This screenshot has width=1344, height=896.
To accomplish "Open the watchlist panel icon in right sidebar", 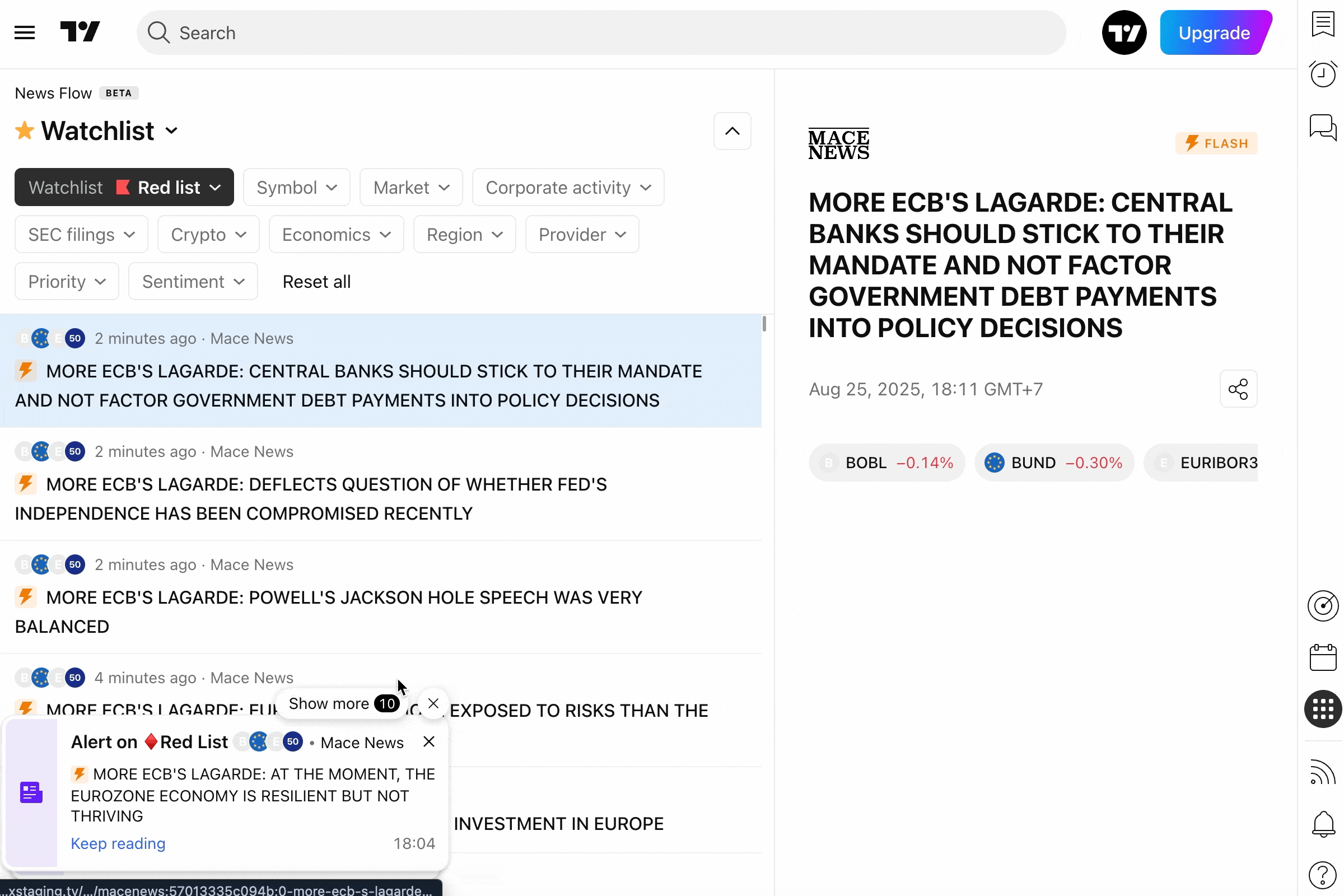I will (1323, 25).
